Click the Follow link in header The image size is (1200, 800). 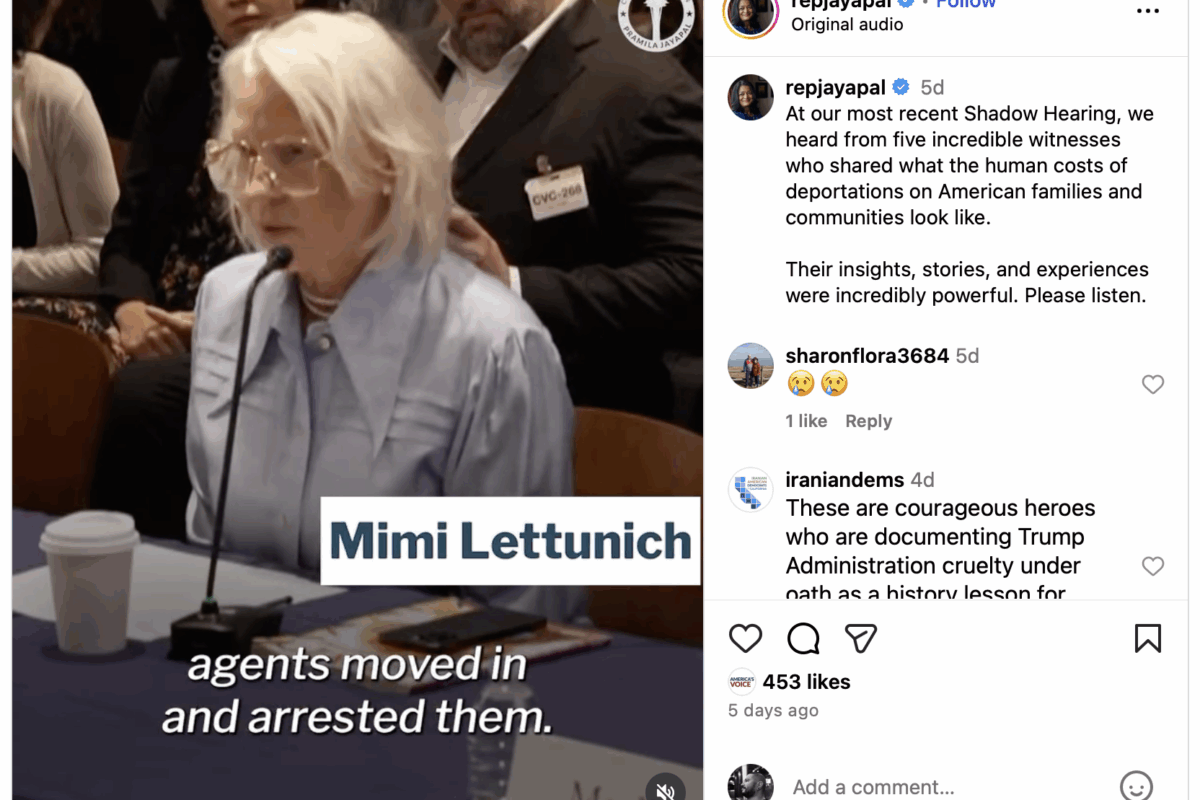pyautogui.click(x=966, y=4)
